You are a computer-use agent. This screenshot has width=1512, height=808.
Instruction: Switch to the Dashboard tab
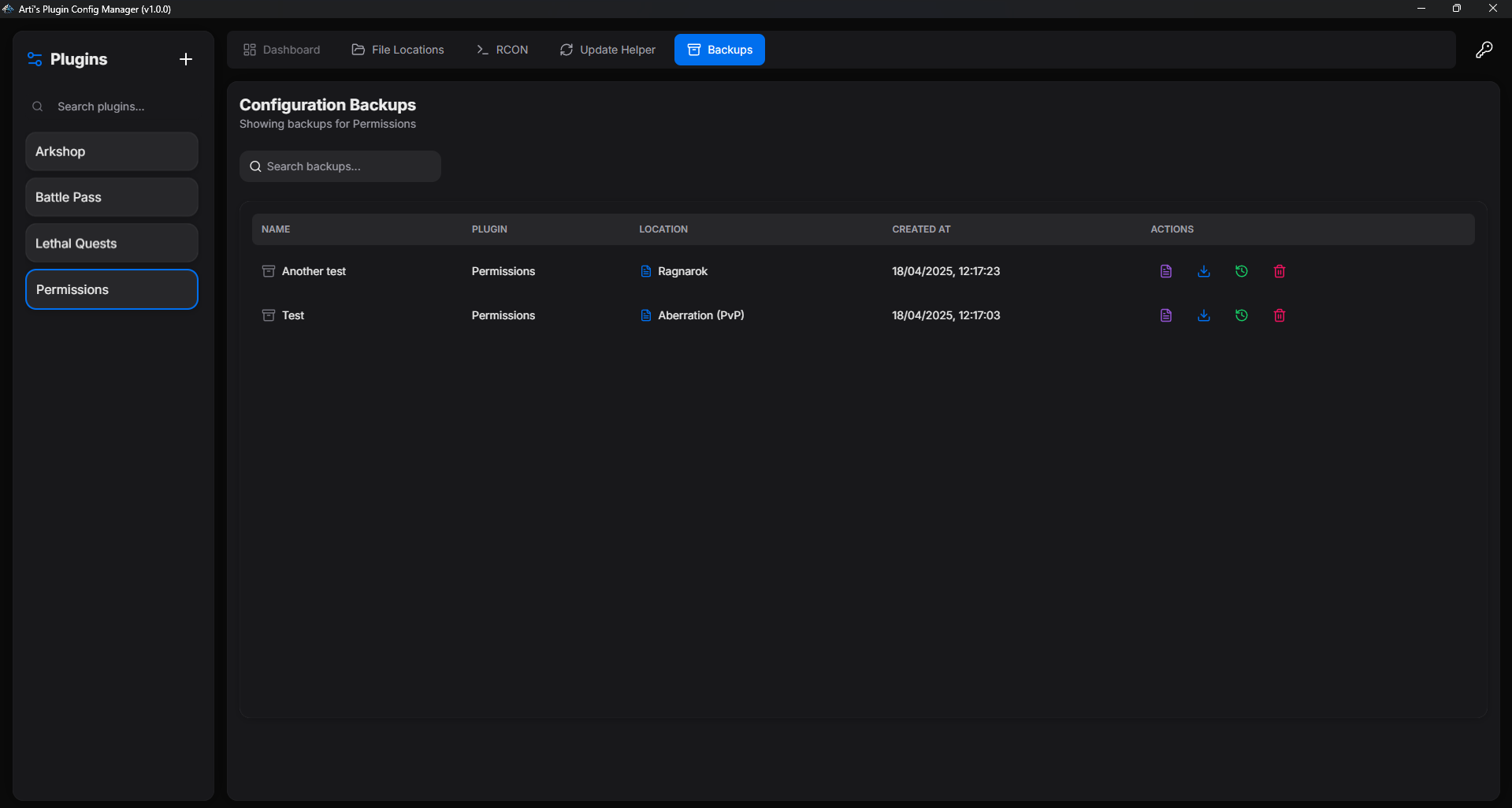click(x=282, y=50)
